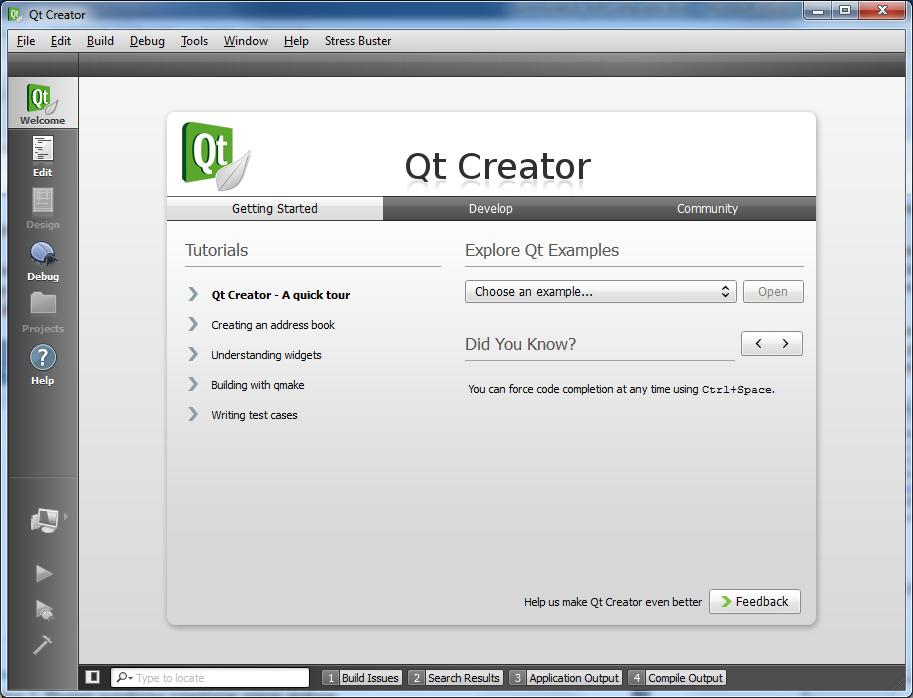Open the File menu
This screenshot has height=698, width=913.
(26, 41)
